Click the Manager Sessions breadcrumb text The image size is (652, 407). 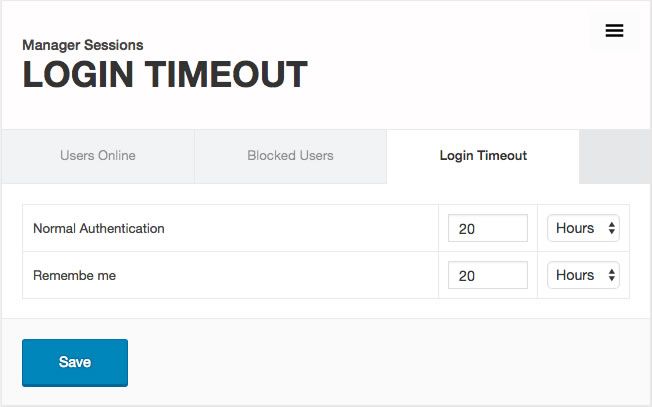[83, 45]
